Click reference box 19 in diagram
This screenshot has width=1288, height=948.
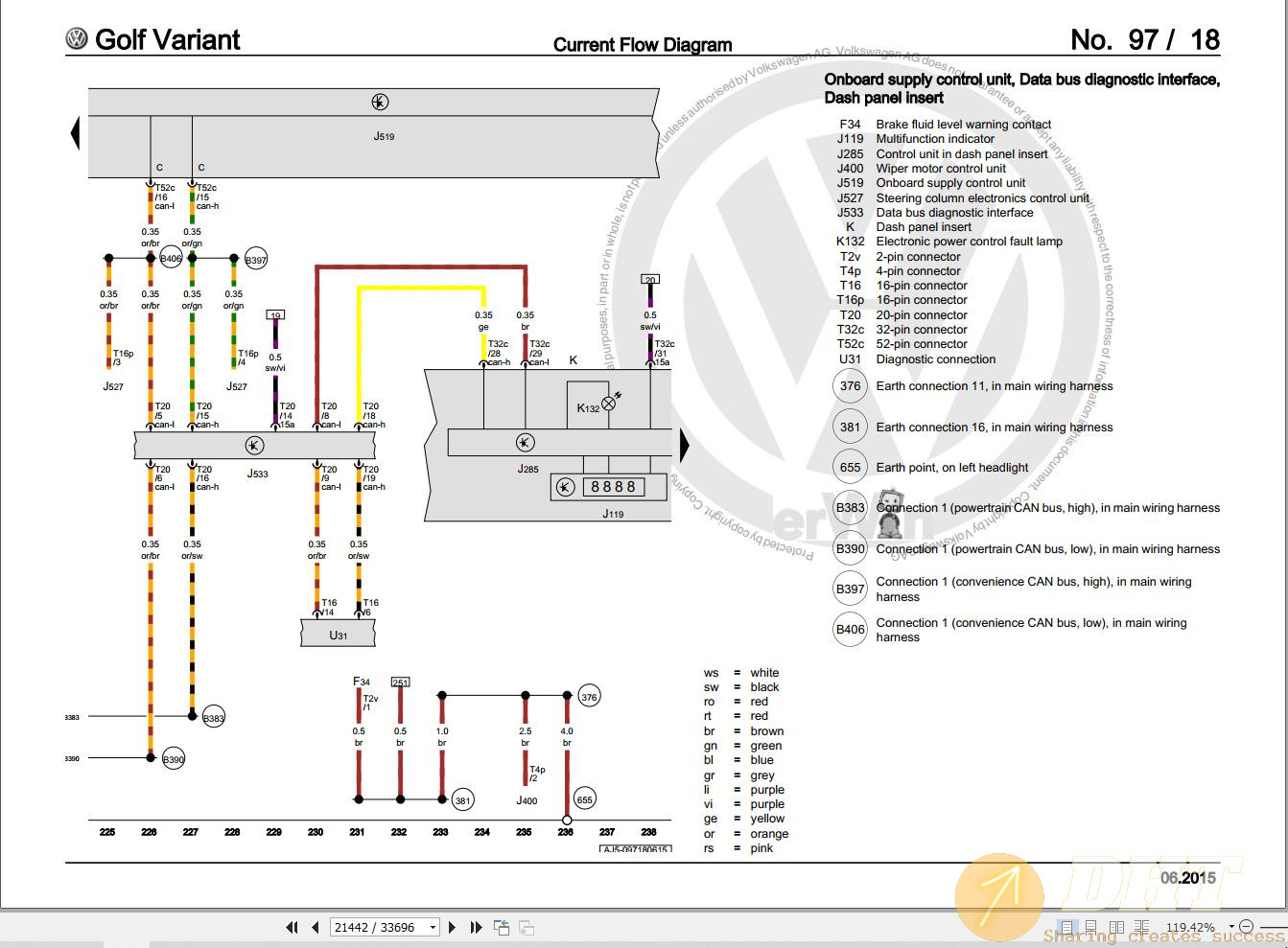(x=275, y=314)
